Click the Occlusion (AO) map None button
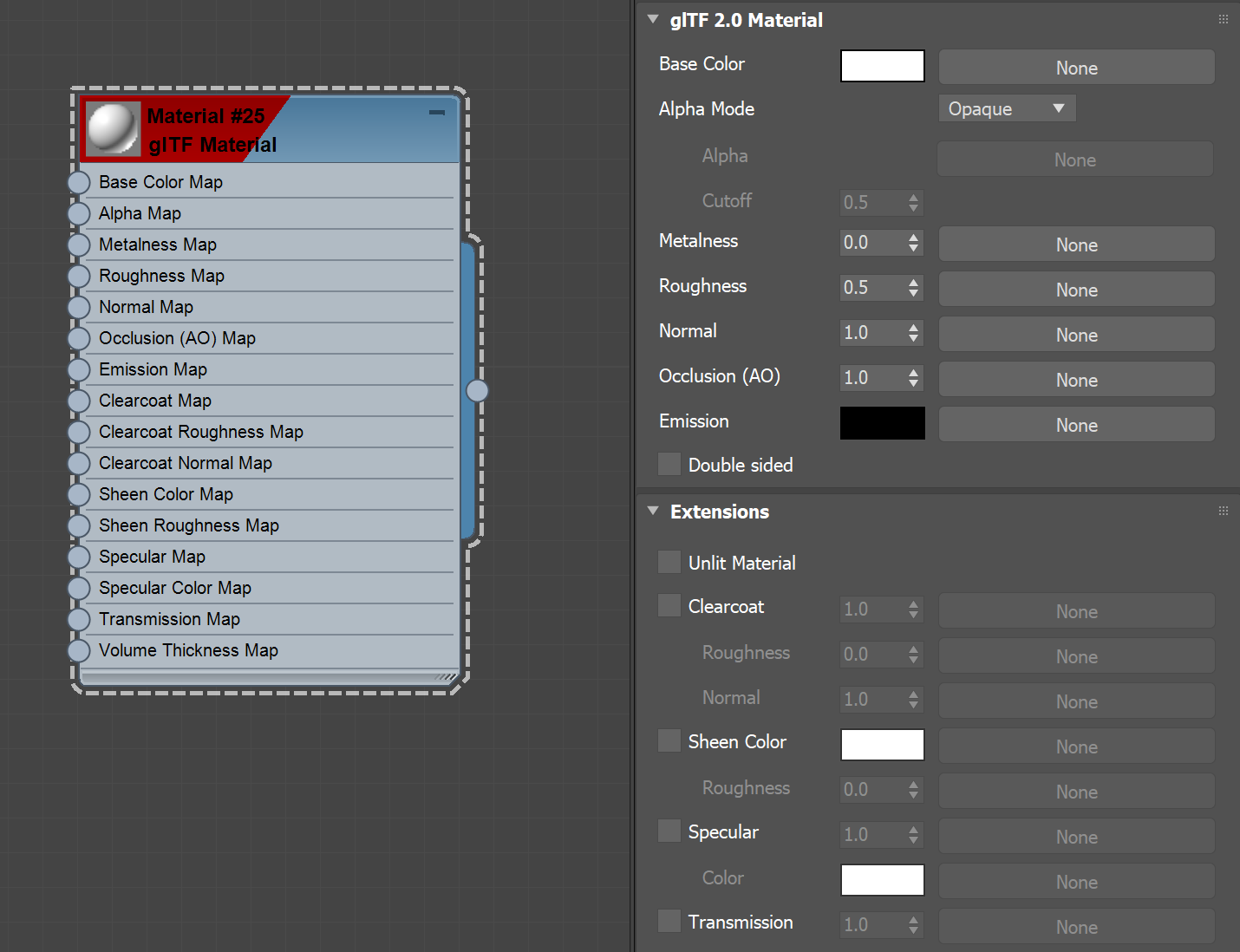1240x952 pixels. coord(1076,380)
